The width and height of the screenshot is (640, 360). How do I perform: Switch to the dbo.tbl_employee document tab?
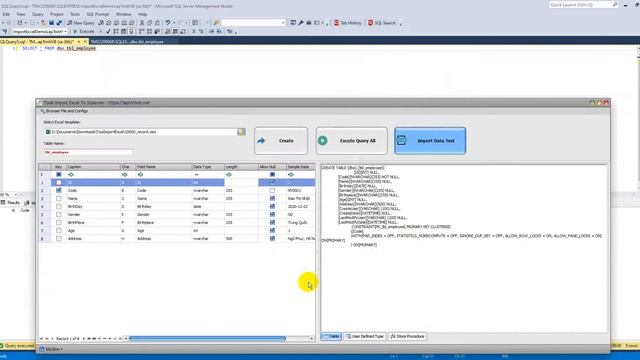point(127,42)
